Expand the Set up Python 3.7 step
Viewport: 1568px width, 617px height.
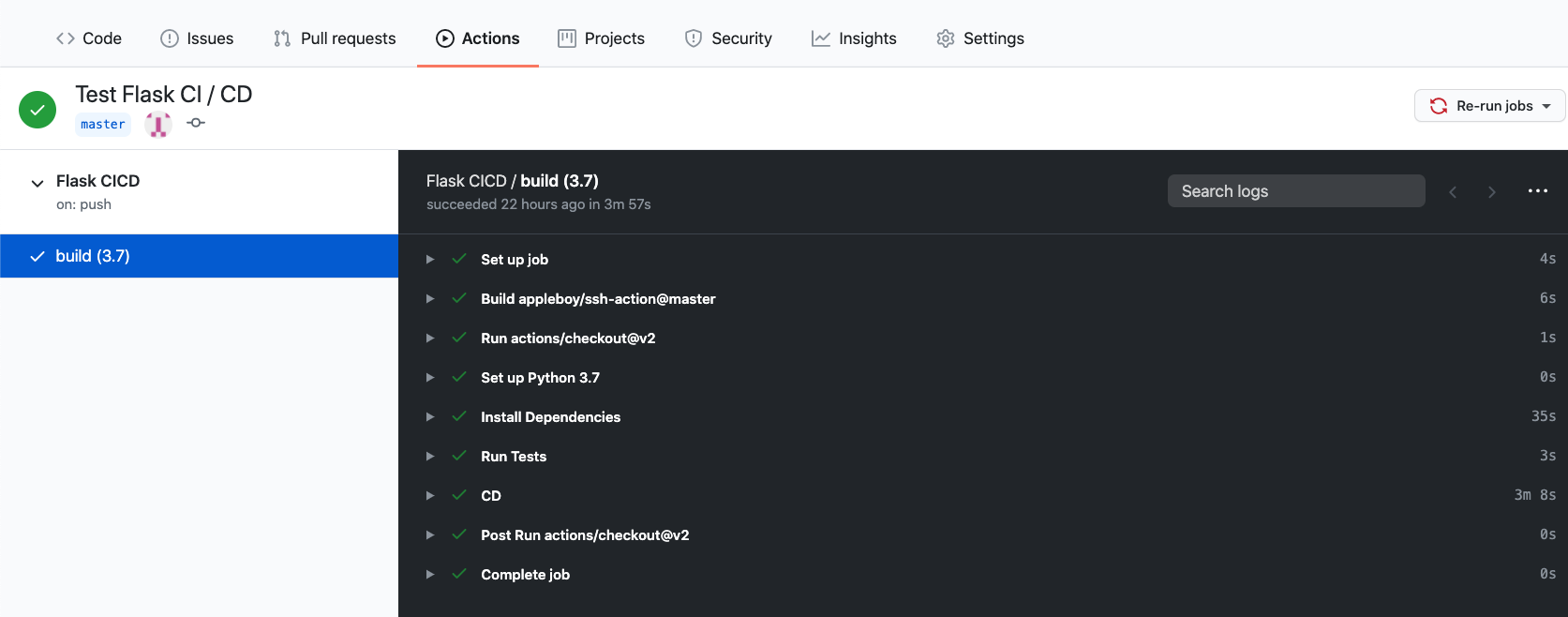pyautogui.click(x=430, y=378)
